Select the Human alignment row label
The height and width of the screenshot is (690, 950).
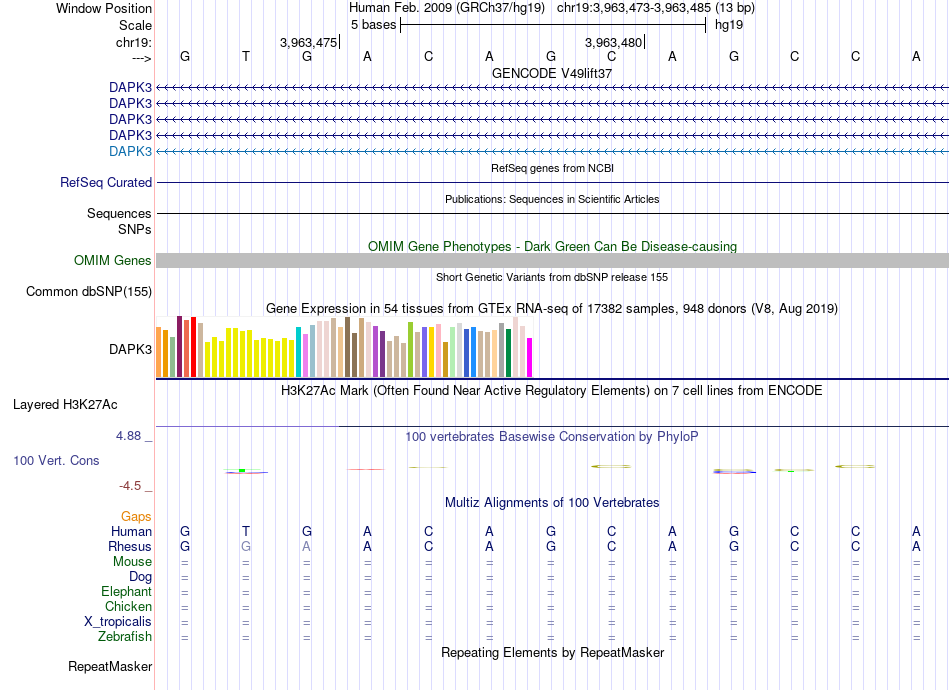click(x=131, y=532)
